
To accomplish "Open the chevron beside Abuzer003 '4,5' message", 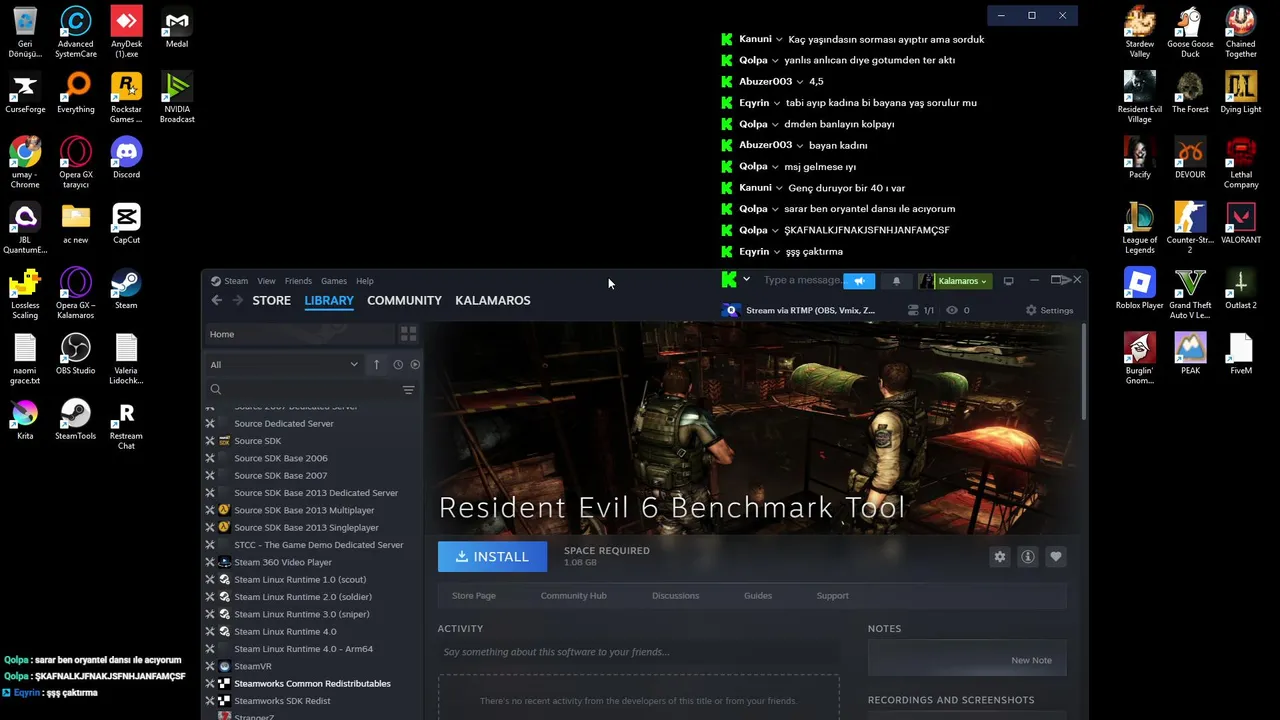I will click(800, 82).
